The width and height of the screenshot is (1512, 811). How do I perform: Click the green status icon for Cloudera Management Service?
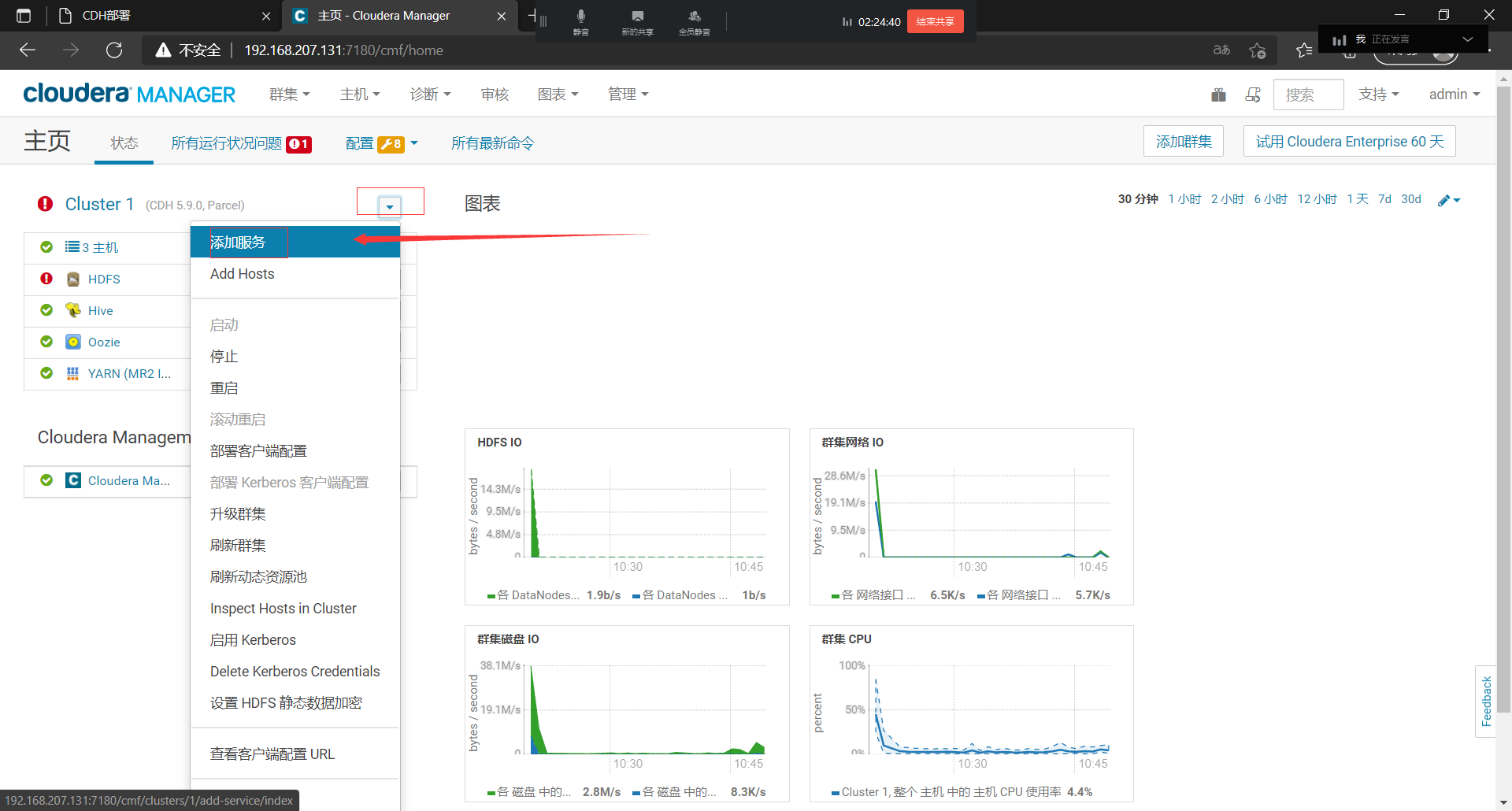(x=46, y=480)
